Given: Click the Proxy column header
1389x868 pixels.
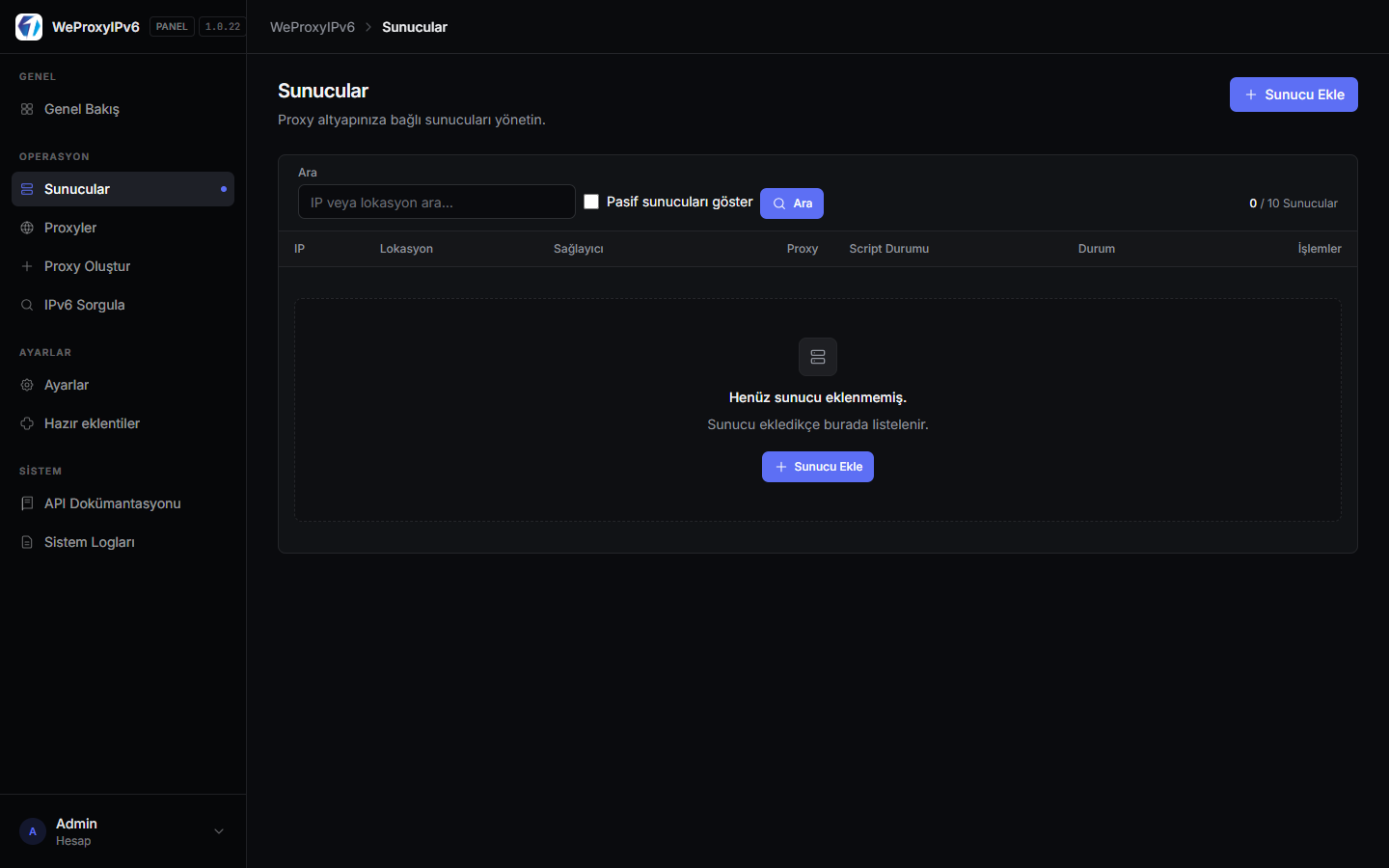Looking at the screenshot, I should [x=803, y=249].
